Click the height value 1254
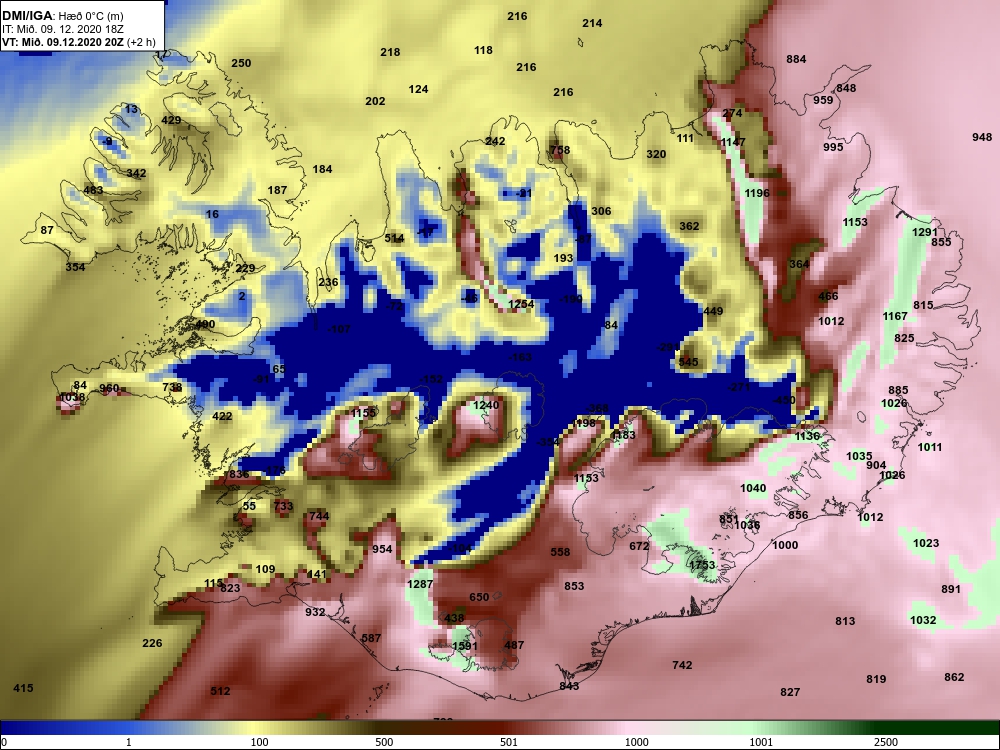The height and width of the screenshot is (750, 1000). click(521, 304)
